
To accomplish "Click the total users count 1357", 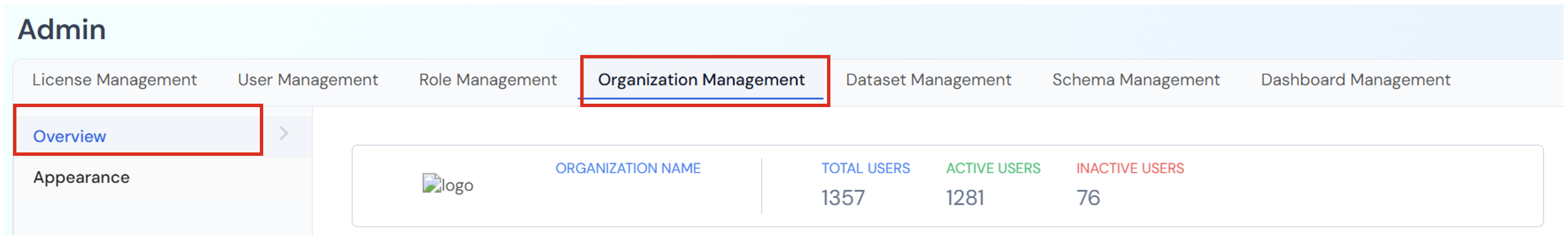I will click(x=842, y=198).
